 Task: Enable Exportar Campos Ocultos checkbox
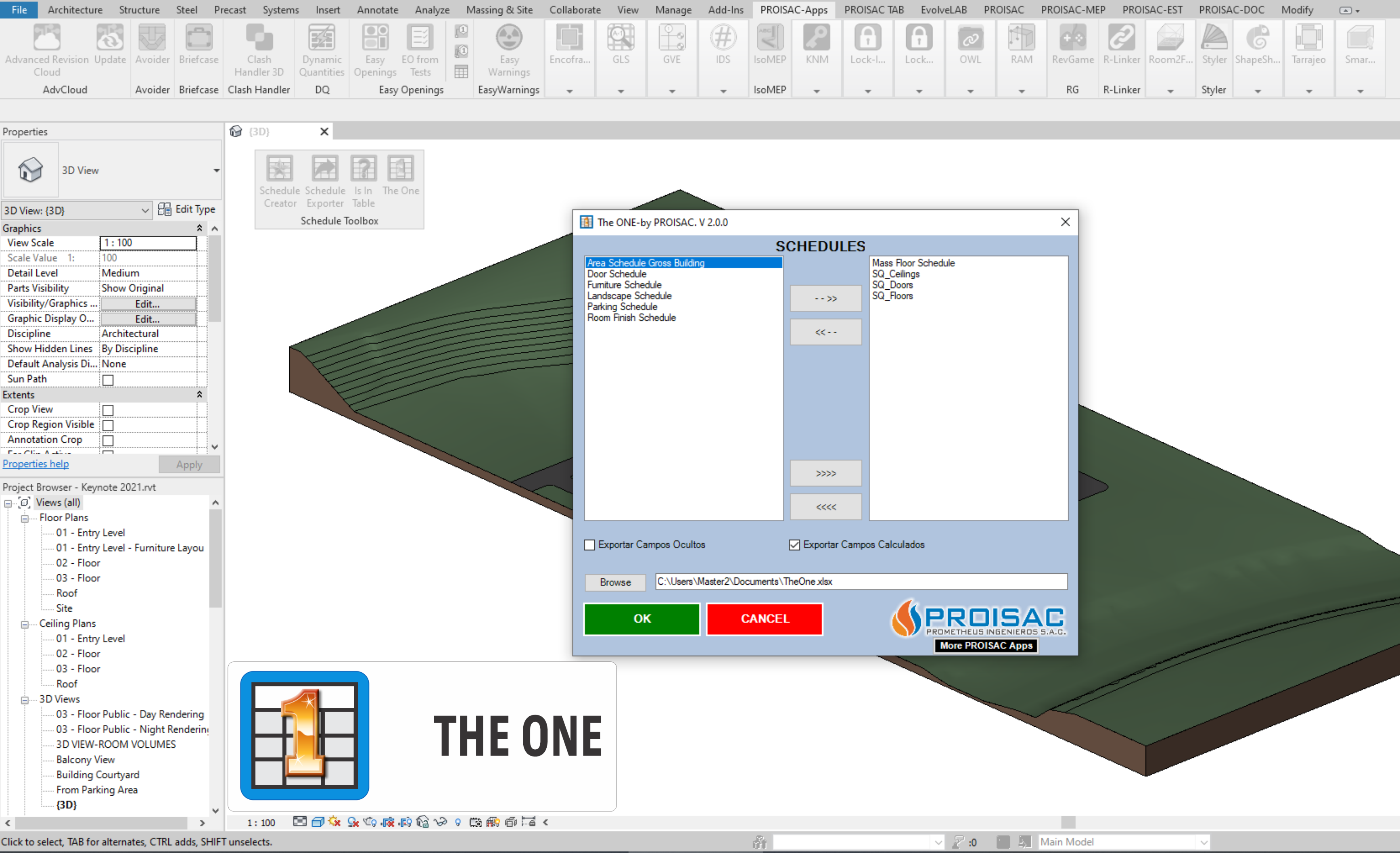coord(590,544)
